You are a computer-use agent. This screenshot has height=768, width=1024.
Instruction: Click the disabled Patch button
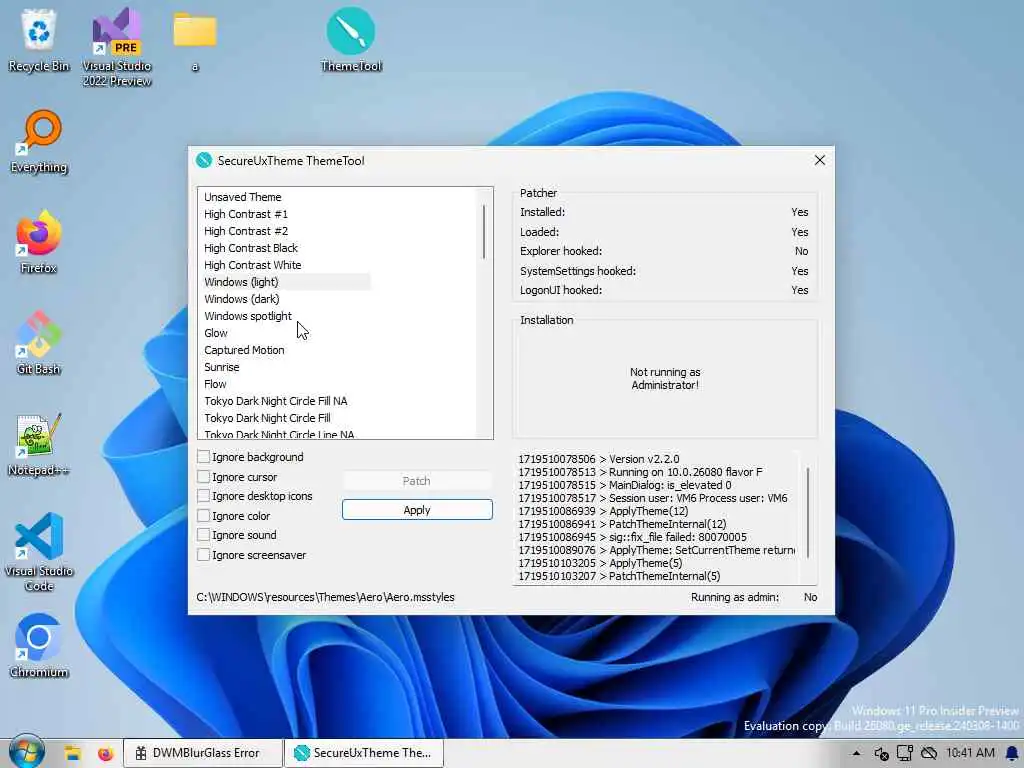[x=417, y=481]
